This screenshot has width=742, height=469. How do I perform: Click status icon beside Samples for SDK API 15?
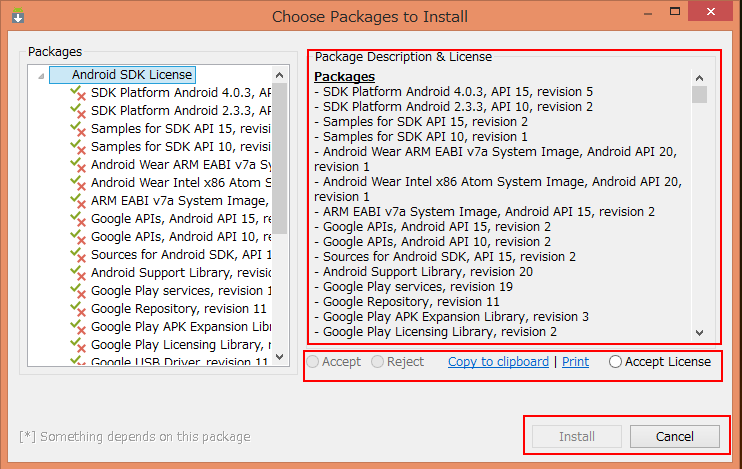[x=78, y=129]
